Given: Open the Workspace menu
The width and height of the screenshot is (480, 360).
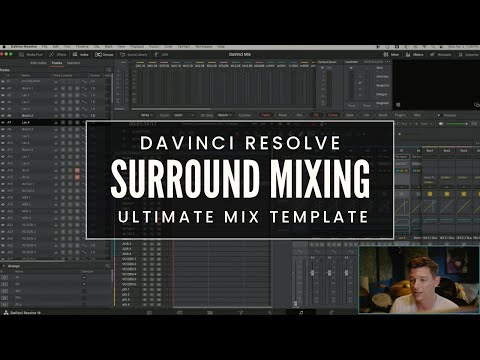Looking at the screenshot, I should (203, 47).
